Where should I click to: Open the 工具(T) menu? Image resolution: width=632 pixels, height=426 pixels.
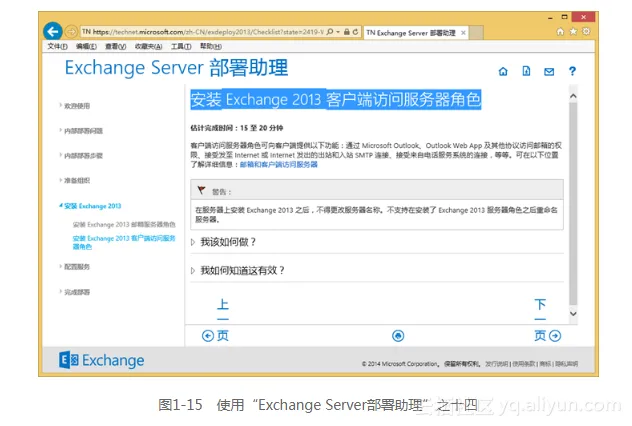181,46
